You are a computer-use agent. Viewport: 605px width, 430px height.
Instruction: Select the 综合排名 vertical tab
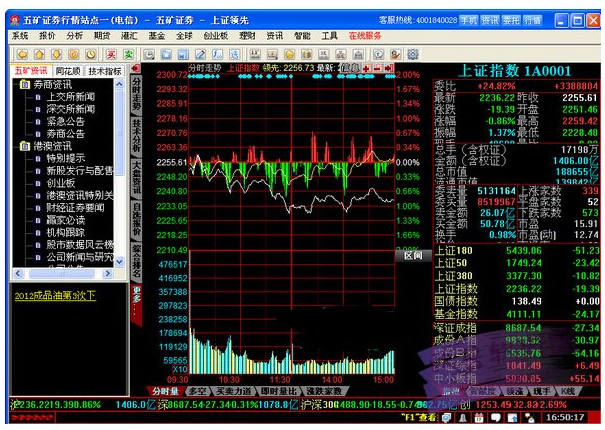pyautogui.click(x=137, y=261)
